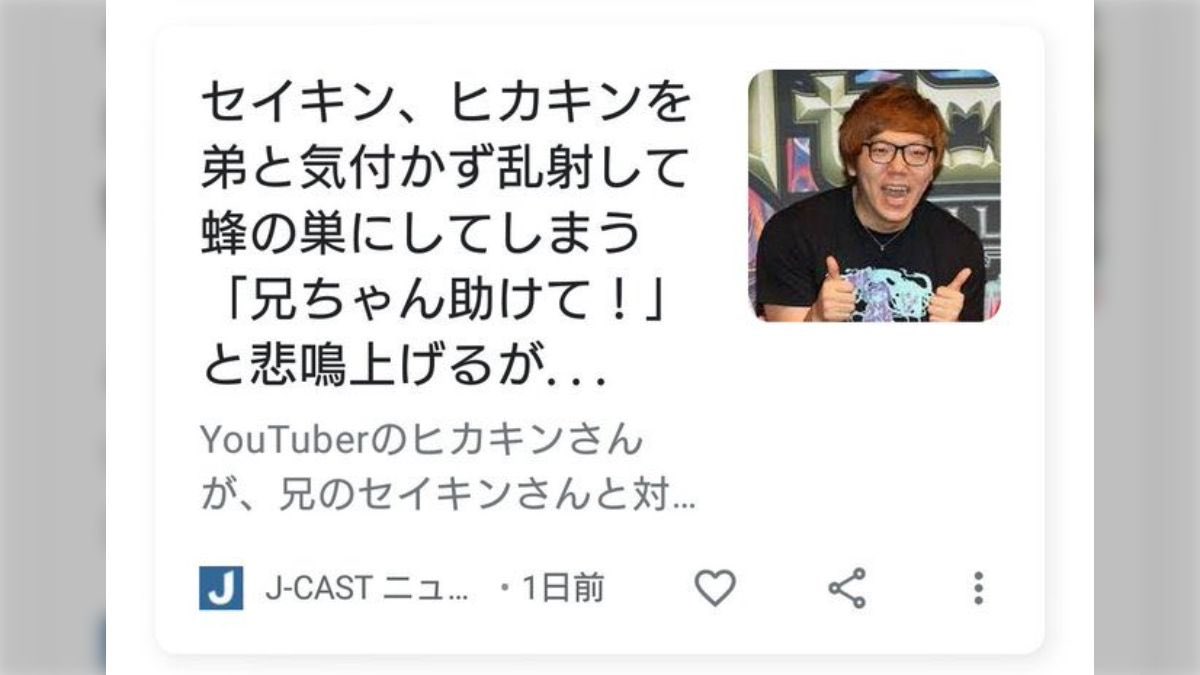The width and height of the screenshot is (1200, 675).
Task: Click white margin left of the card
Action: (130, 337)
